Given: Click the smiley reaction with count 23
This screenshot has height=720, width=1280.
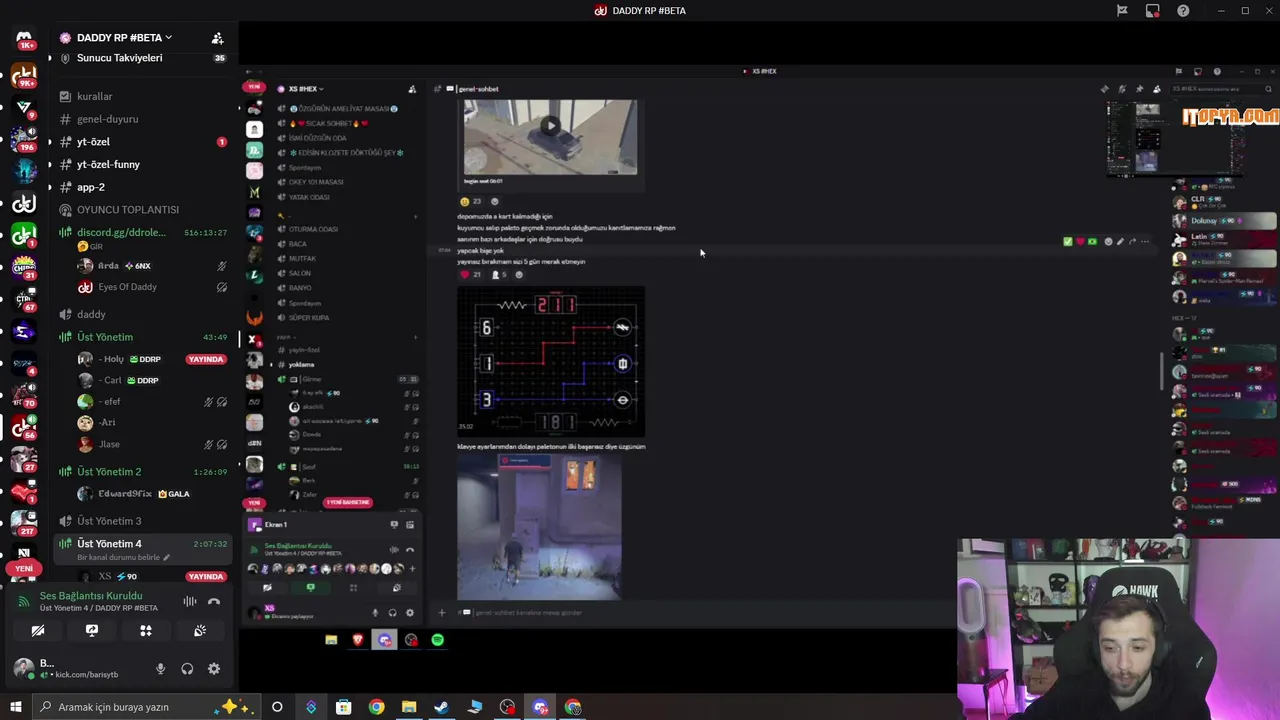Looking at the screenshot, I should pyautogui.click(x=471, y=201).
